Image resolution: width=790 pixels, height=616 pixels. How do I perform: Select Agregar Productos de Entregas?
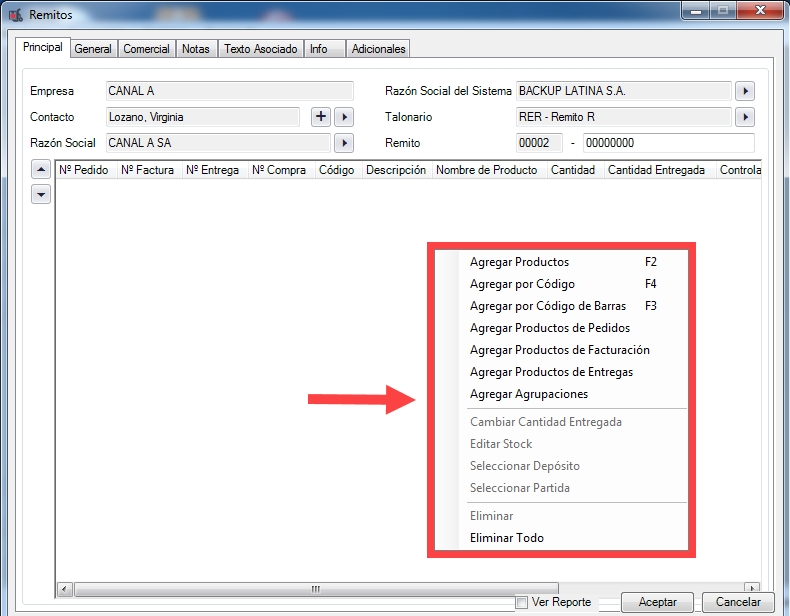click(562, 372)
